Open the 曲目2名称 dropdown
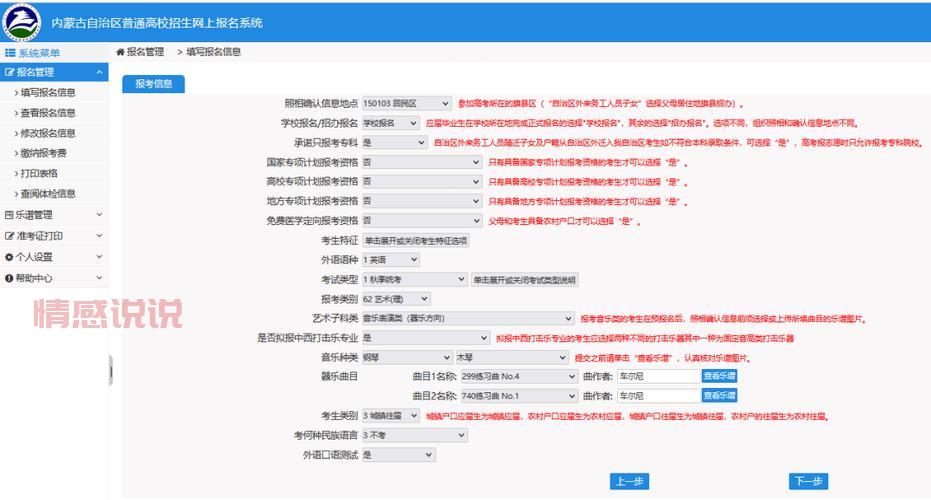This screenshot has height=500, width=931. click(519, 396)
